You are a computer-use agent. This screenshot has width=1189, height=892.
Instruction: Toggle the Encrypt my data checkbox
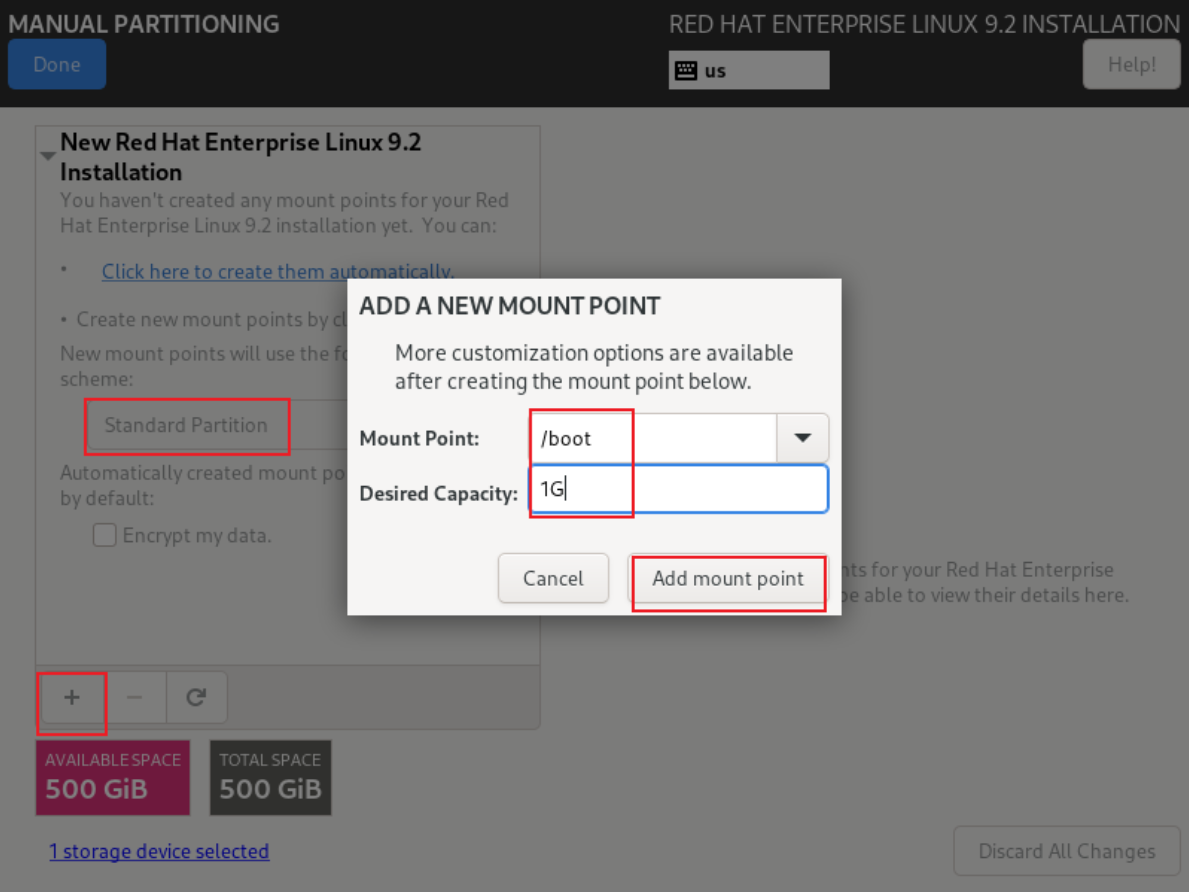point(104,535)
